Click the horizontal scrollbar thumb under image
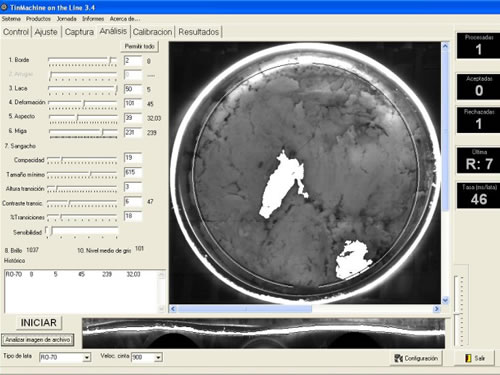Screen dimensions: 500x375 (x=245, y=309)
